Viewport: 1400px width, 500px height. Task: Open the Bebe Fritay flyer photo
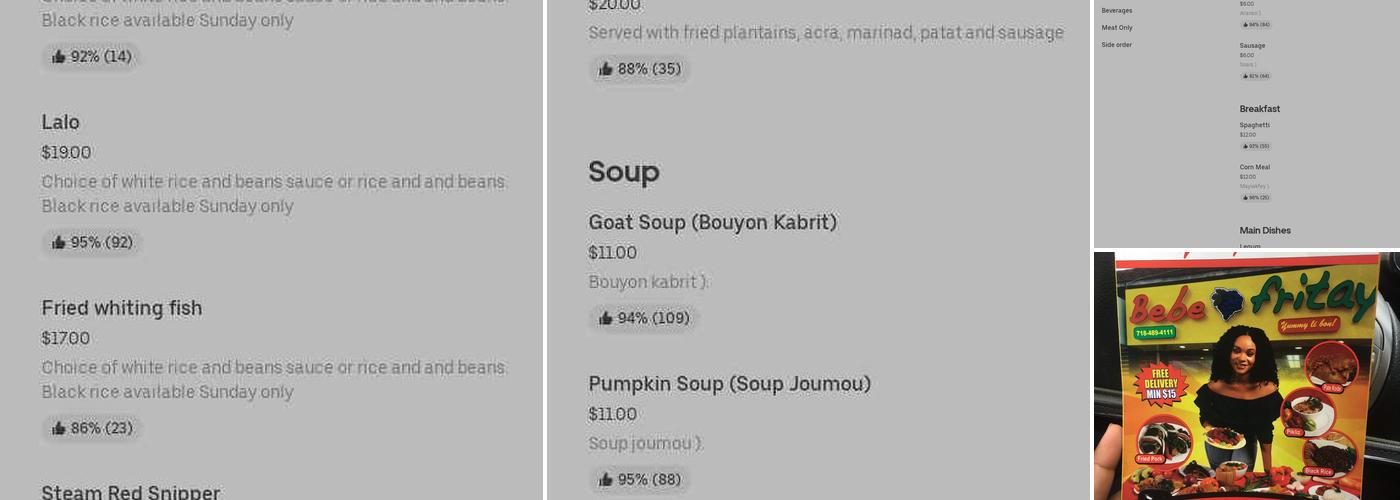click(x=1246, y=376)
